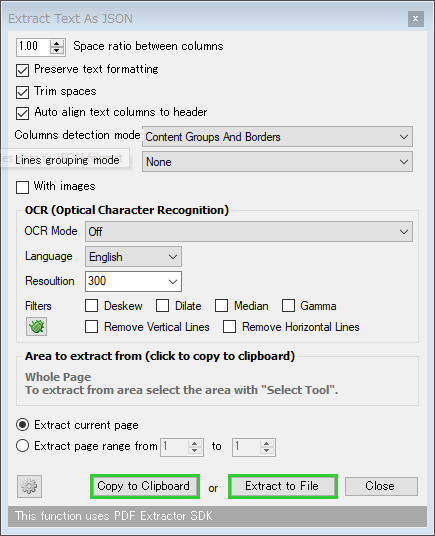Enable the With images checkbox
The height and width of the screenshot is (536, 435).
tap(23, 187)
